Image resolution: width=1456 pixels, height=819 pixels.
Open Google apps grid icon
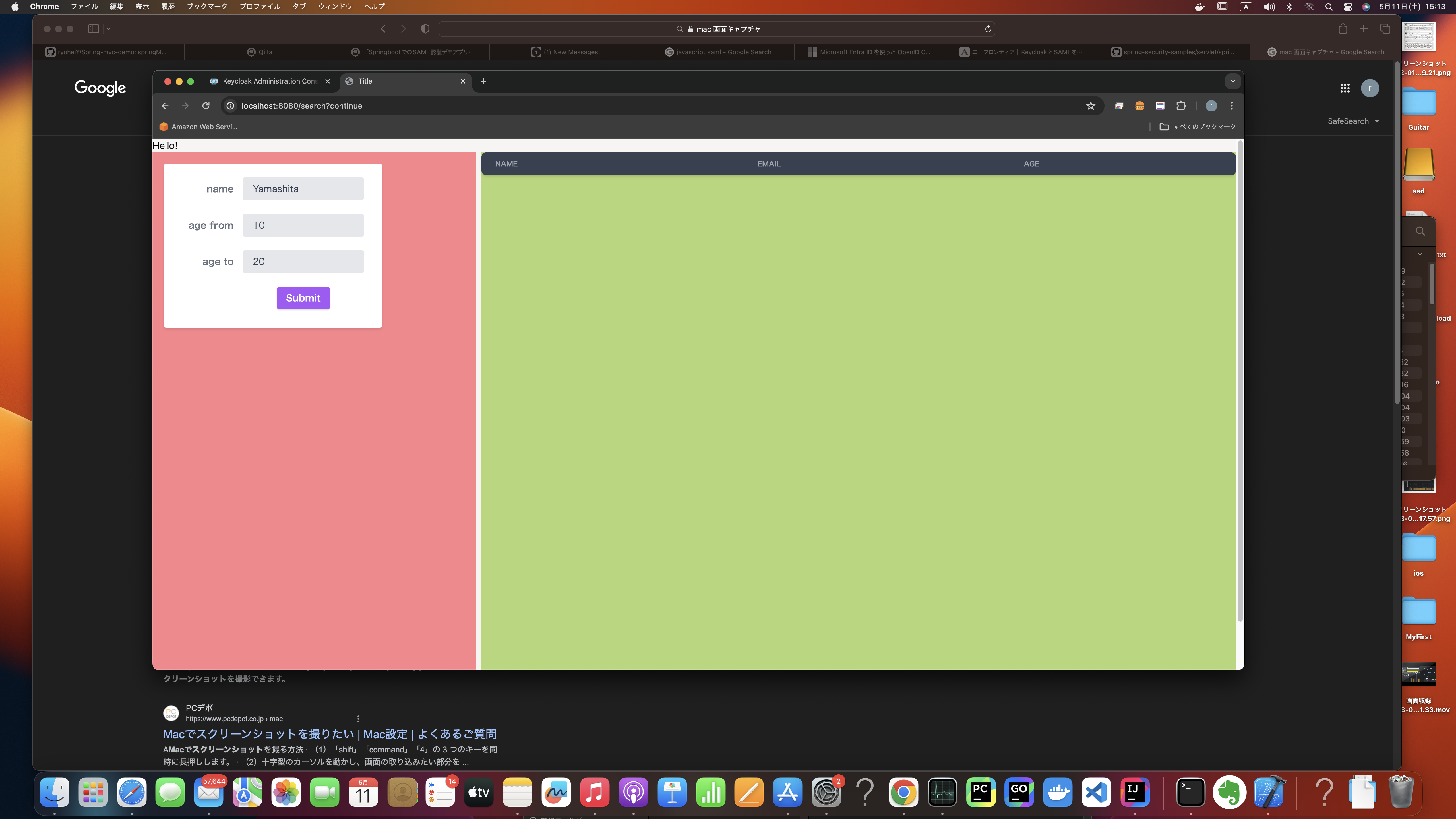pyautogui.click(x=1345, y=88)
